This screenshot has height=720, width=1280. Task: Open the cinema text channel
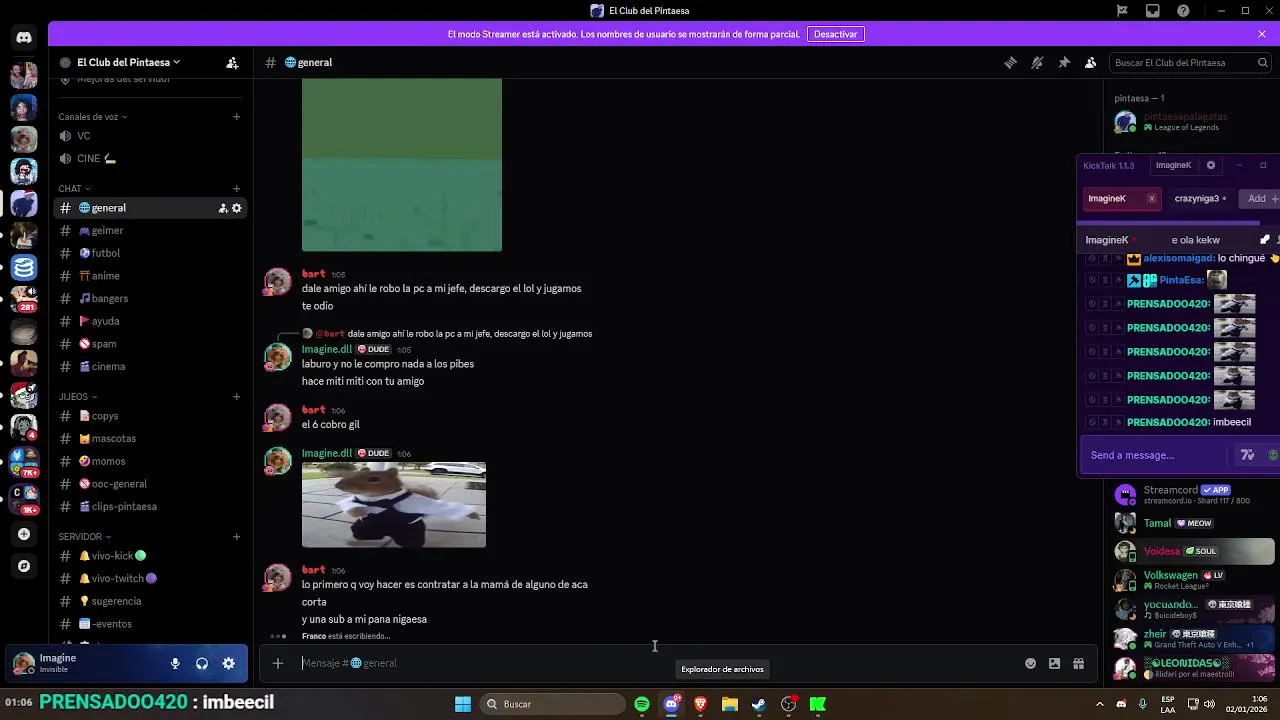point(150,366)
